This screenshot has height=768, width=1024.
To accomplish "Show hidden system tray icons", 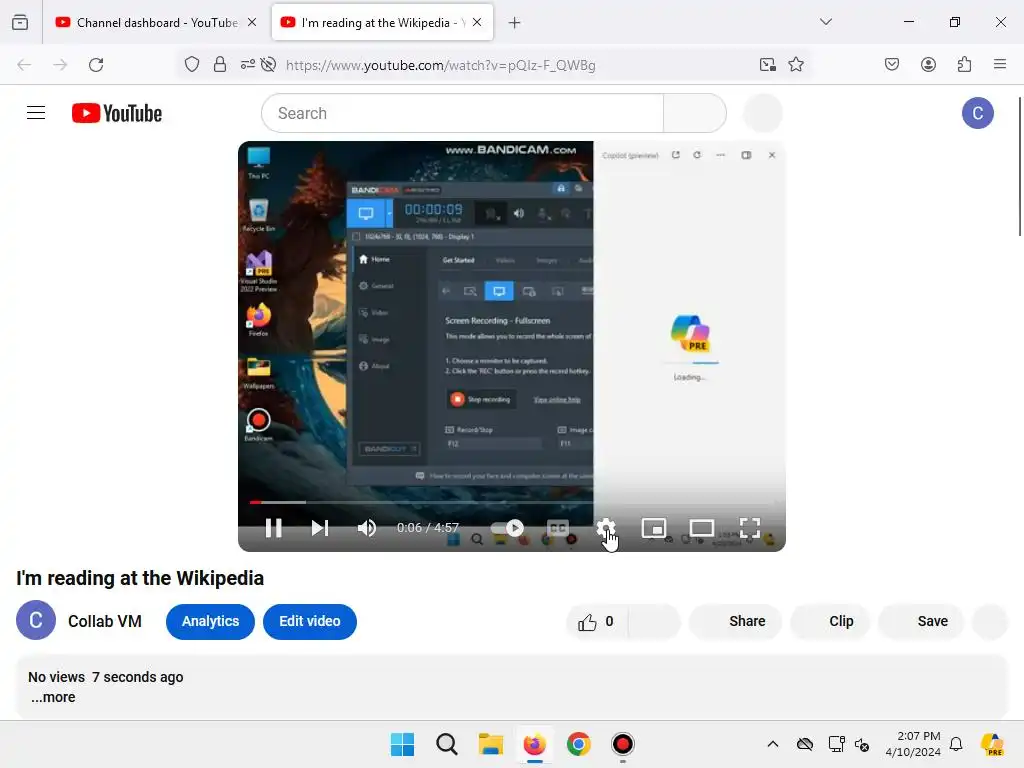I will click(x=773, y=744).
